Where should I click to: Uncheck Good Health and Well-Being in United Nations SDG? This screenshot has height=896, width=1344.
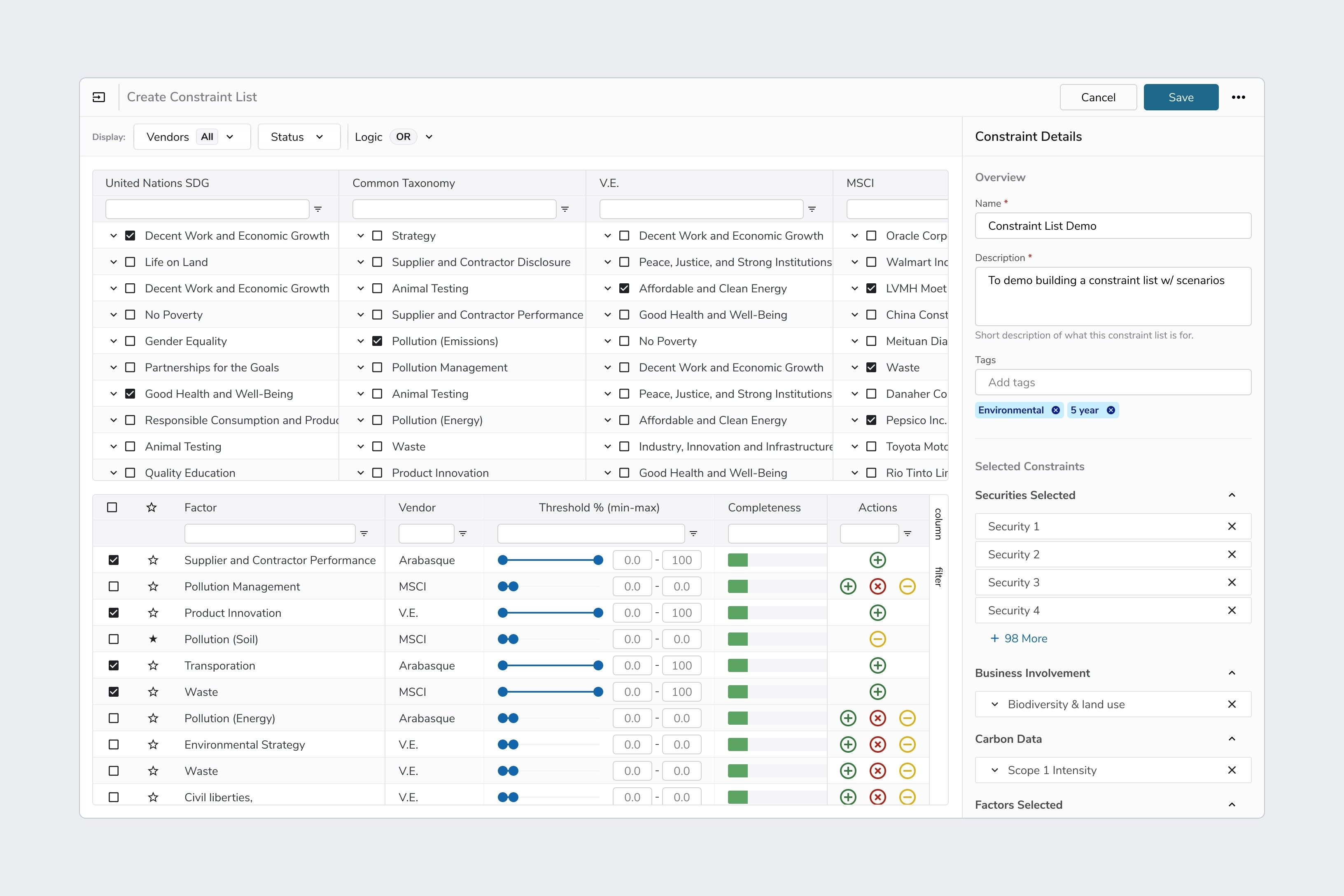[x=130, y=394]
